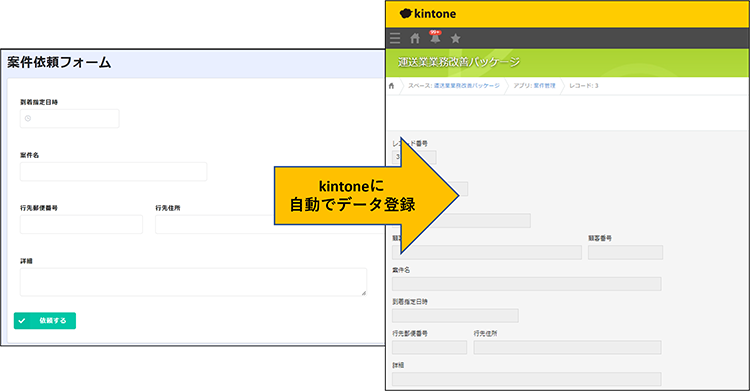Click the レコード: 3 breadcrumb text
This screenshot has height=391, width=750.
(x=584, y=86)
